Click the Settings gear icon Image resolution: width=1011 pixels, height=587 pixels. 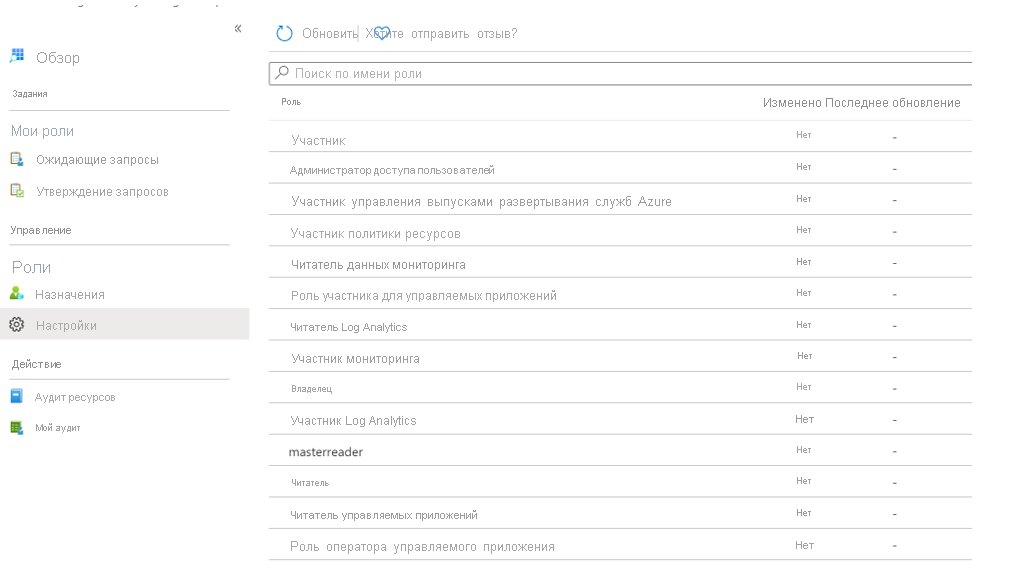(17, 324)
